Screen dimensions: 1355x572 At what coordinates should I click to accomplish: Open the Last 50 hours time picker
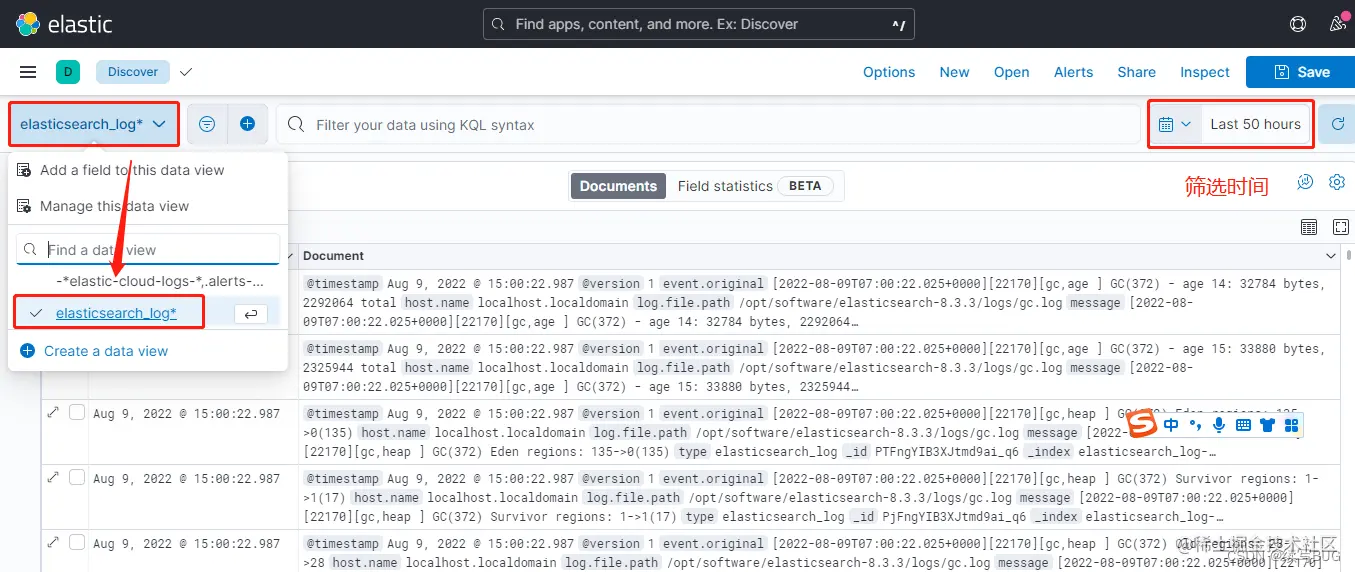pos(1255,124)
